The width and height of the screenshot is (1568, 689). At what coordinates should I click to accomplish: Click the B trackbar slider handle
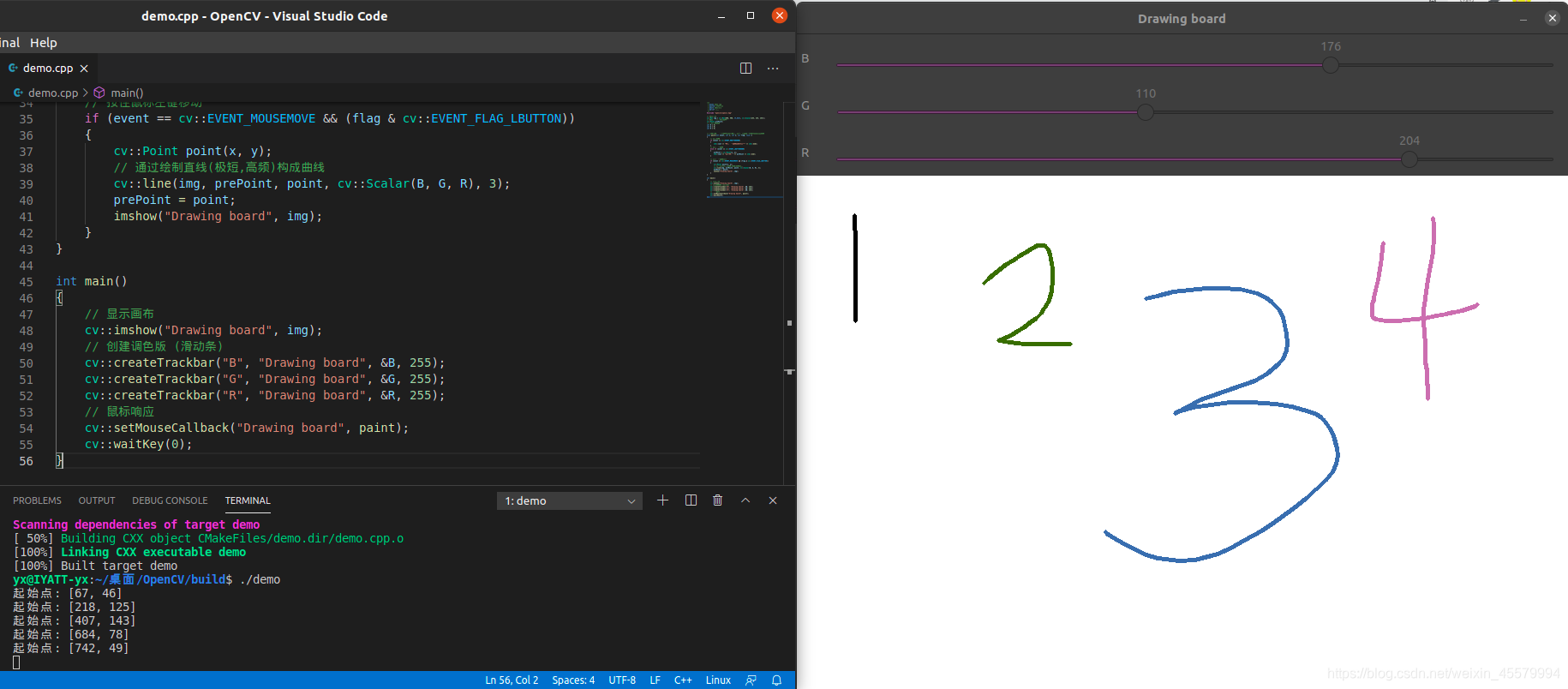pyautogui.click(x=1331, y=65)
